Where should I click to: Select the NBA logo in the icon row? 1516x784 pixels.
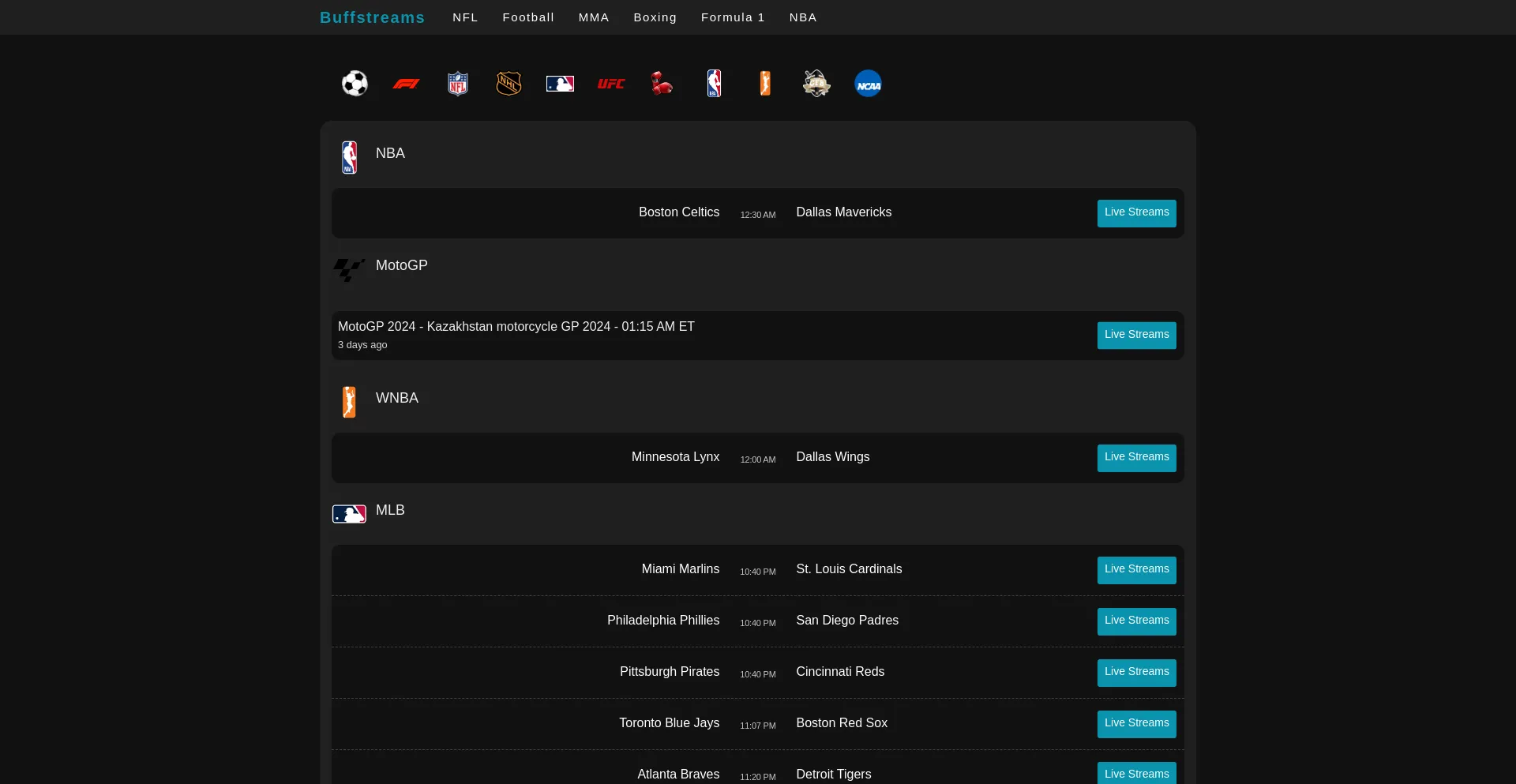tap(714, 83)
